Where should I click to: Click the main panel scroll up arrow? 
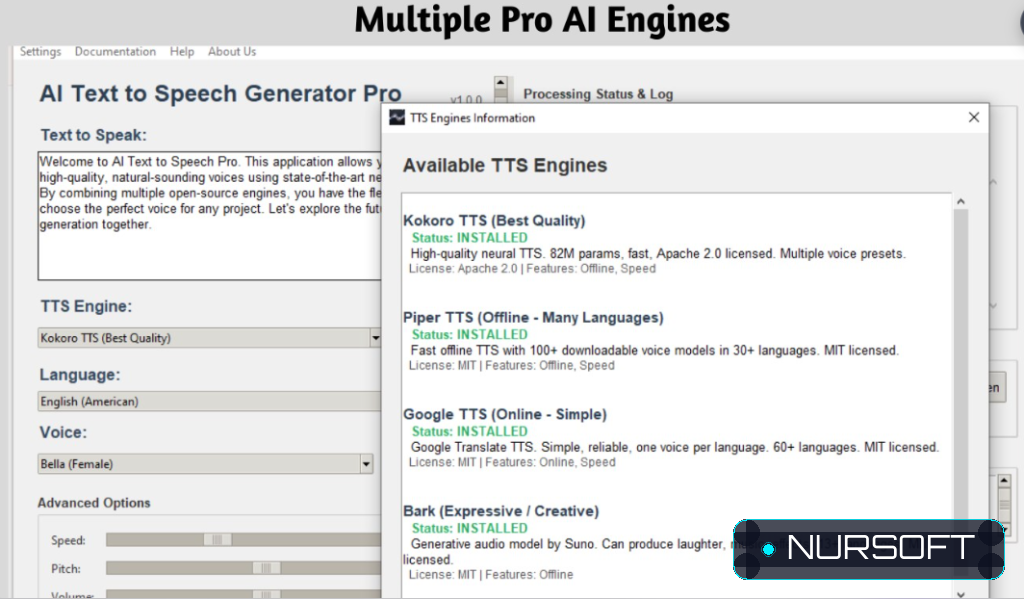501,82
